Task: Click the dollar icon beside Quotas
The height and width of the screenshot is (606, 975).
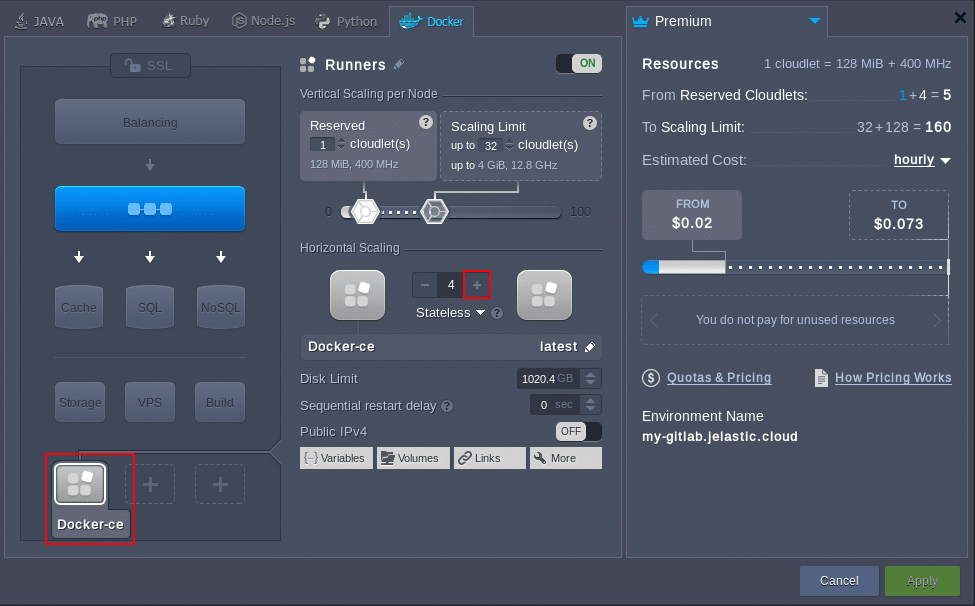Action: tap(651, 378)
